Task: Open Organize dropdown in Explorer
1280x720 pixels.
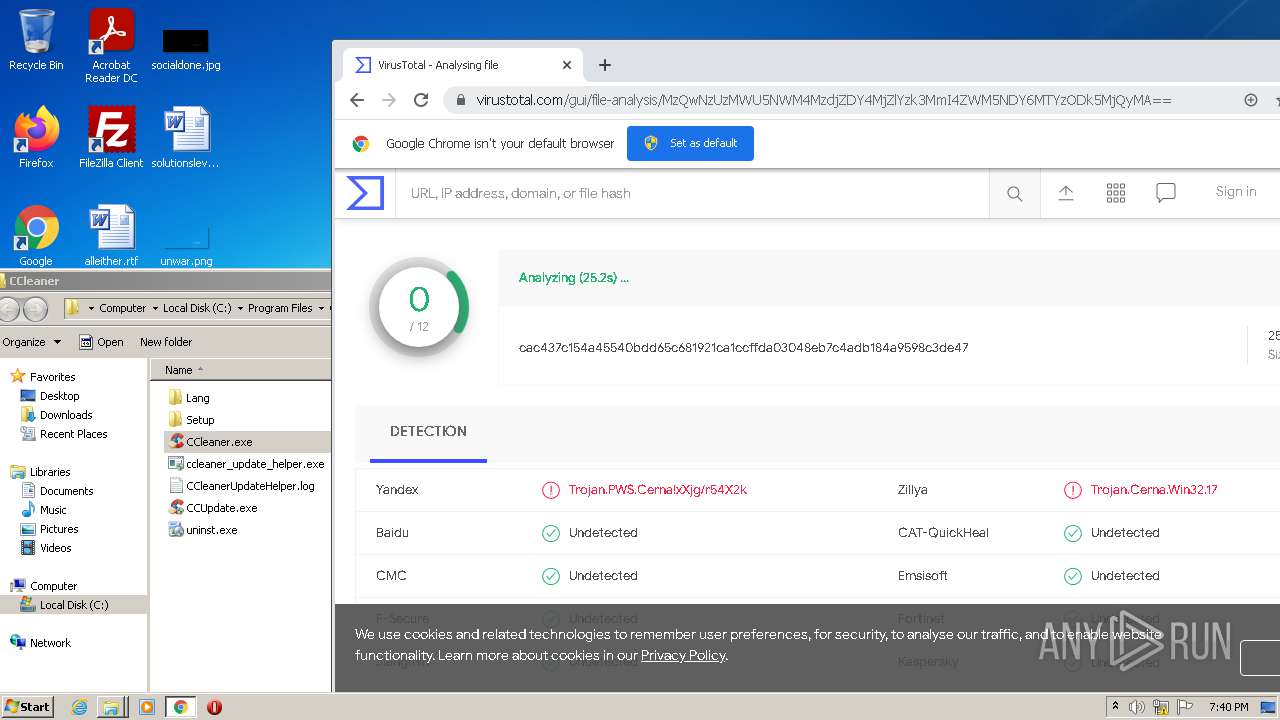Action: (31, 342)
